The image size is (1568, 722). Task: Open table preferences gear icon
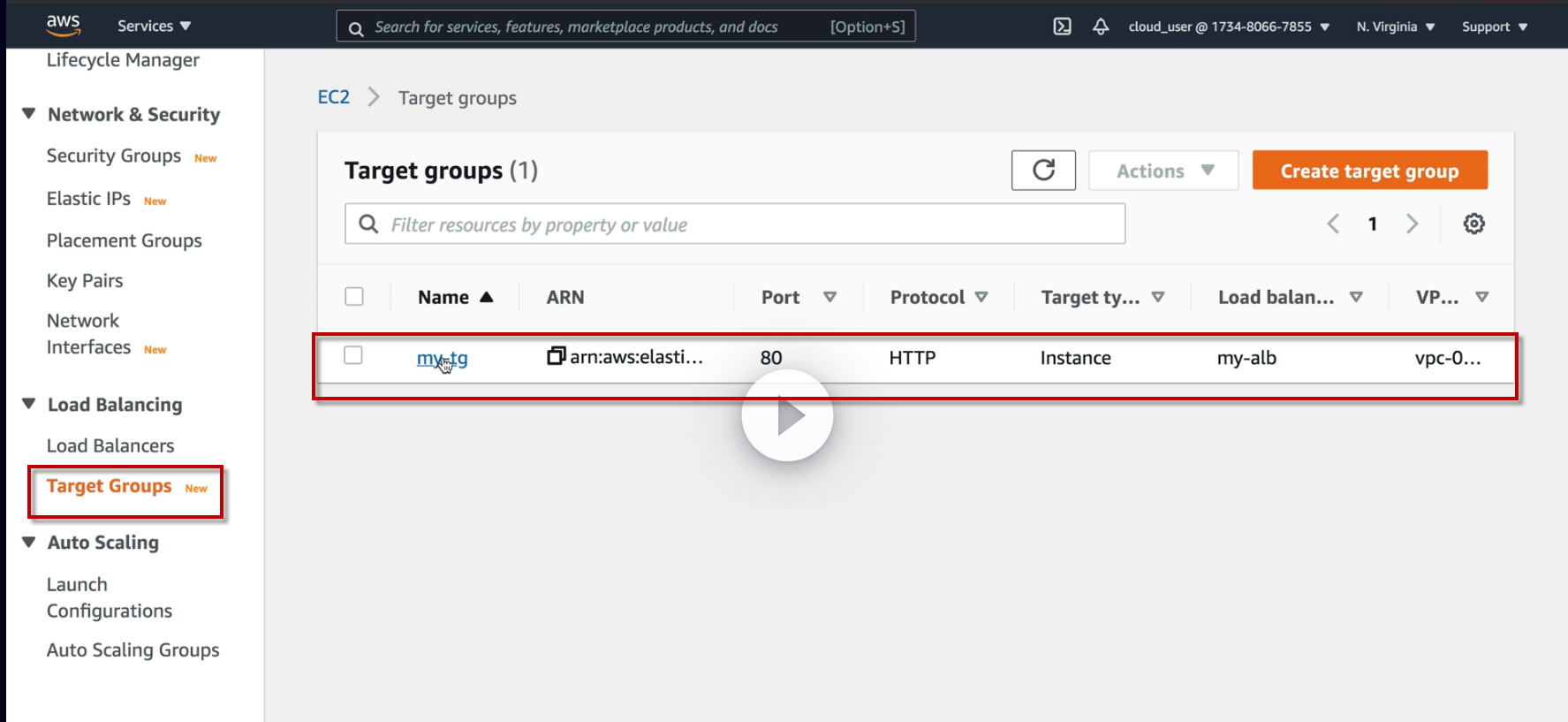tap(1473, 224)
